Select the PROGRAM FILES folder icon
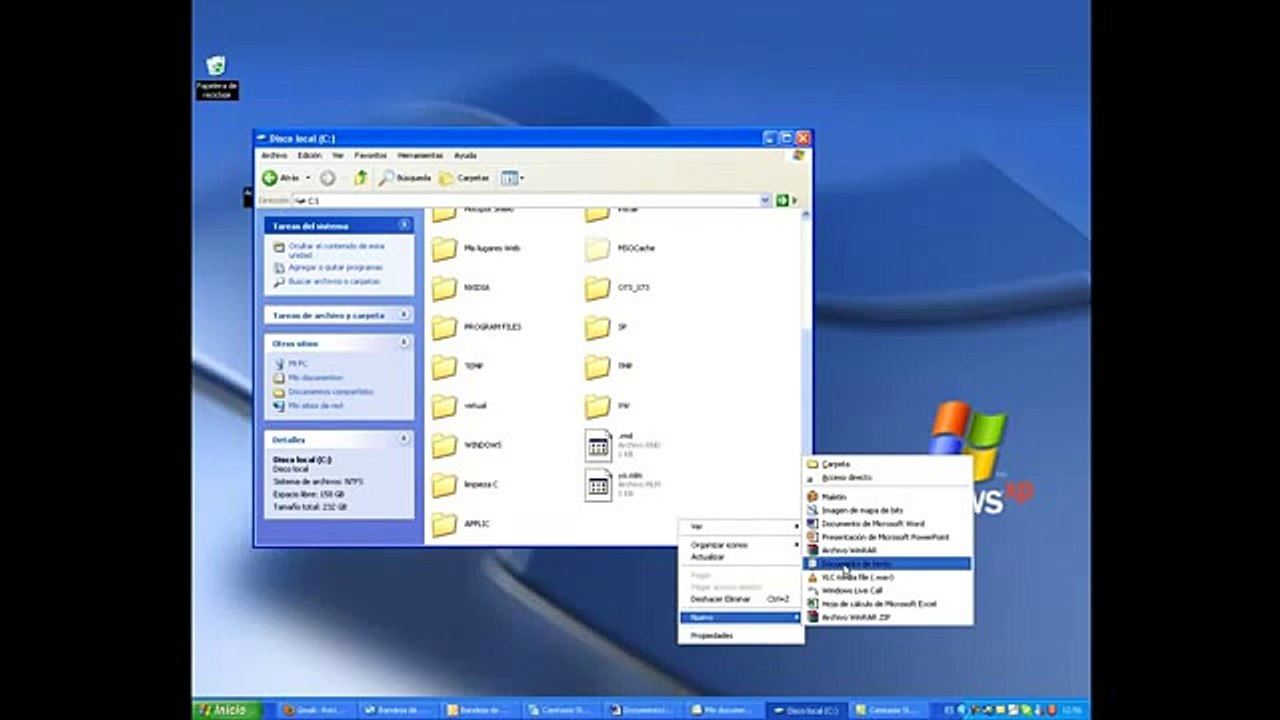This screenshot has height=720, width=1280. (444, 327)
